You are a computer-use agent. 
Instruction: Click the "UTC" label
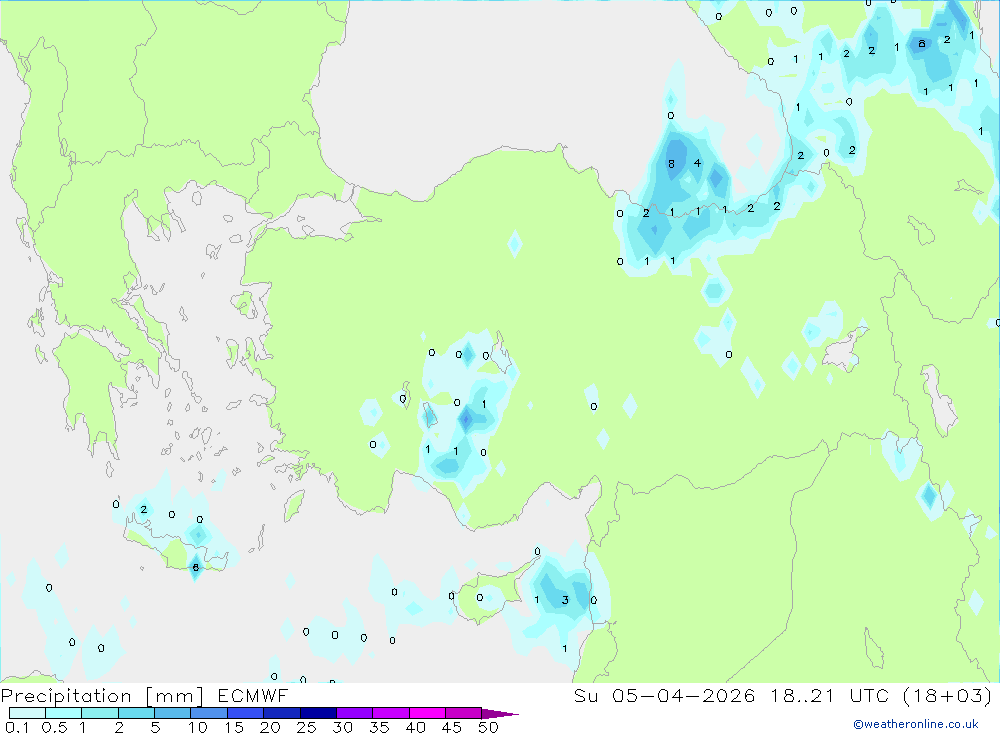869,695
